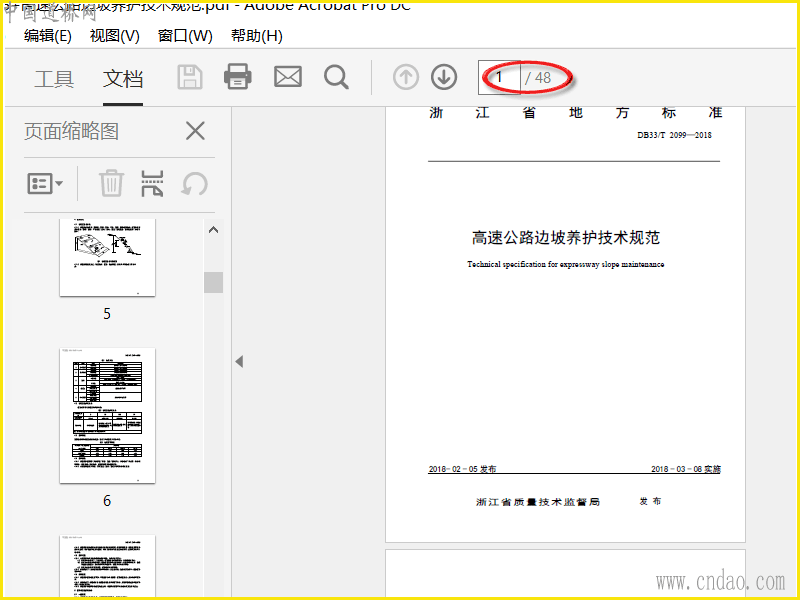Click the total pages label / 48

coord(538,78)
